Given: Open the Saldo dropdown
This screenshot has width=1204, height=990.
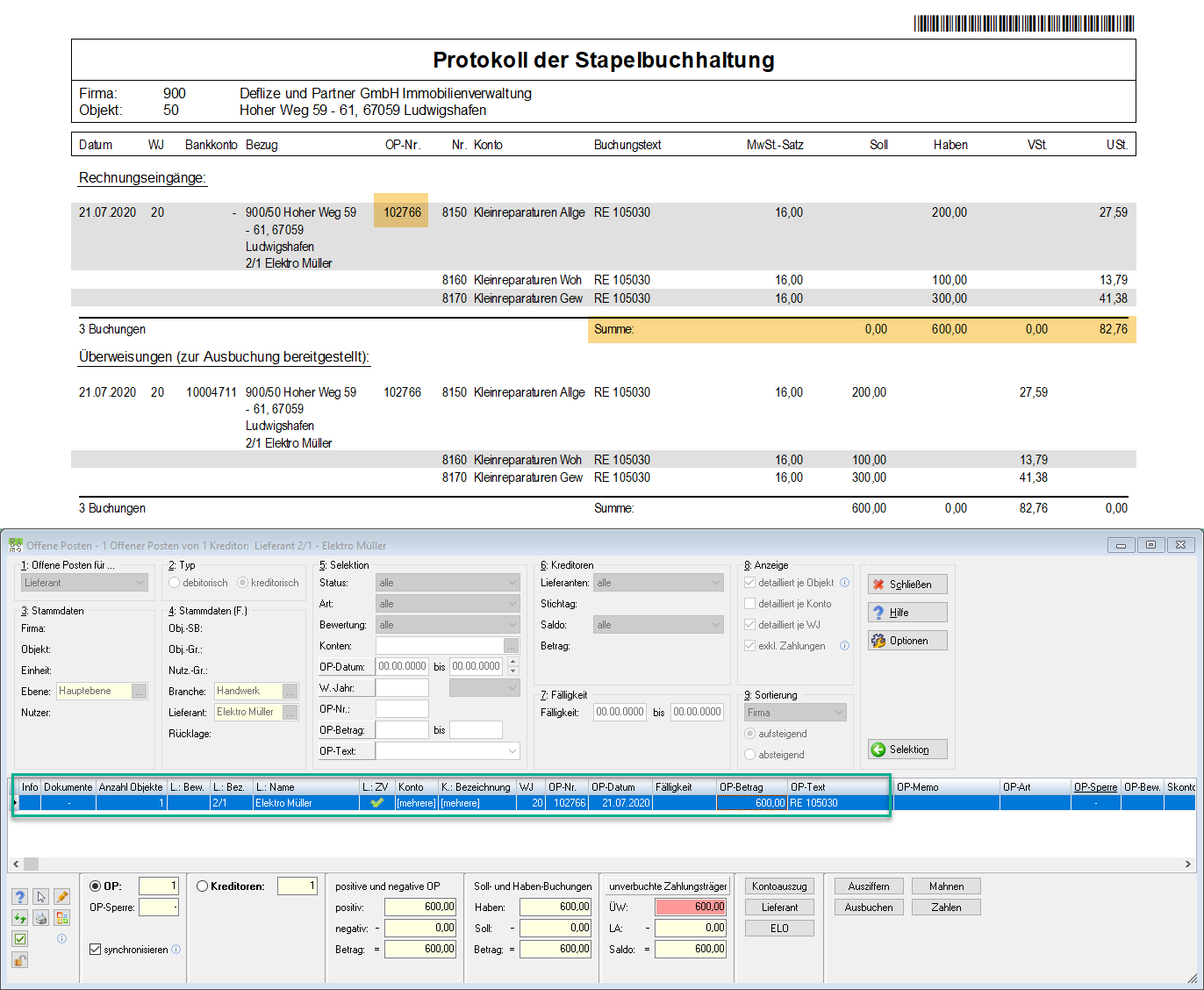Looking at the screenshot, I should (658, 625).
